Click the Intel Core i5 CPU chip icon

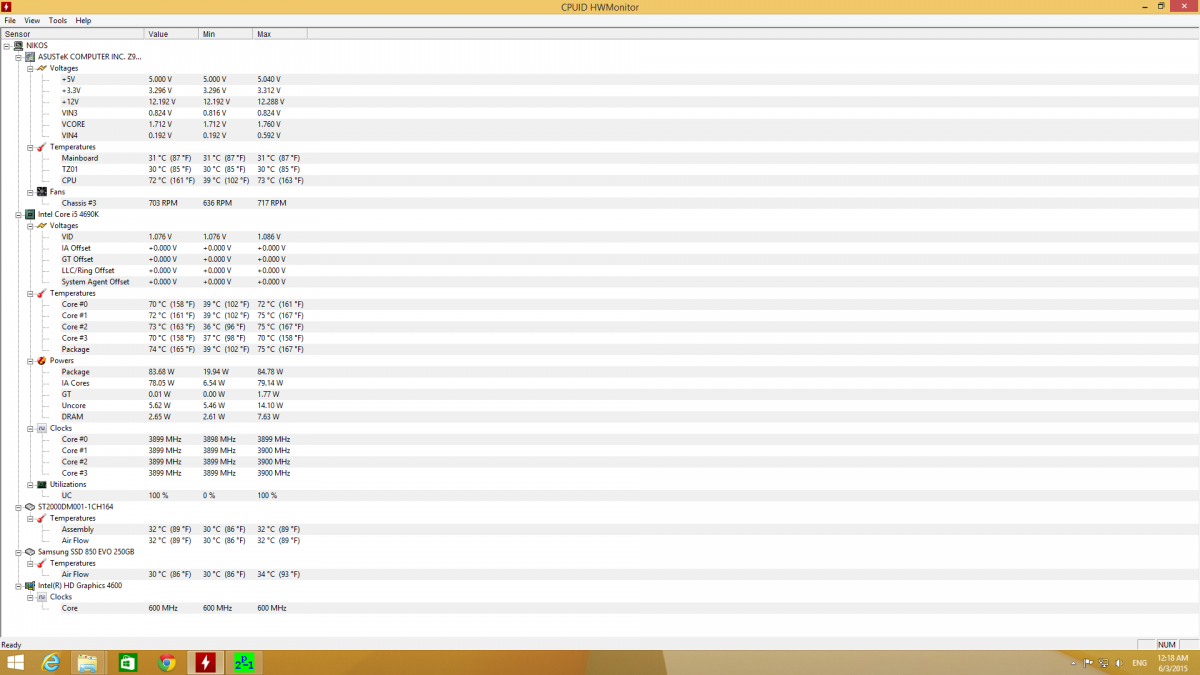[30, 214]
